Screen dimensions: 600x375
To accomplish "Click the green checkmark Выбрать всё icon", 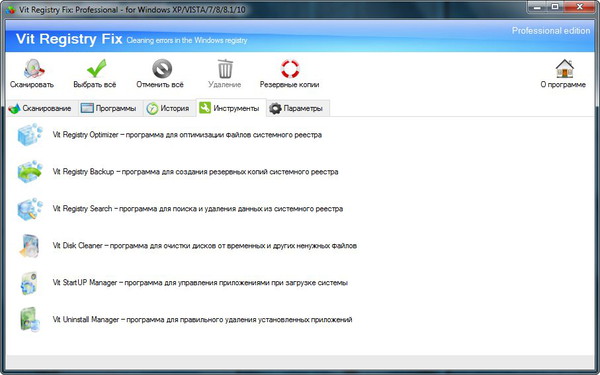I will click(x=96, y=68).
